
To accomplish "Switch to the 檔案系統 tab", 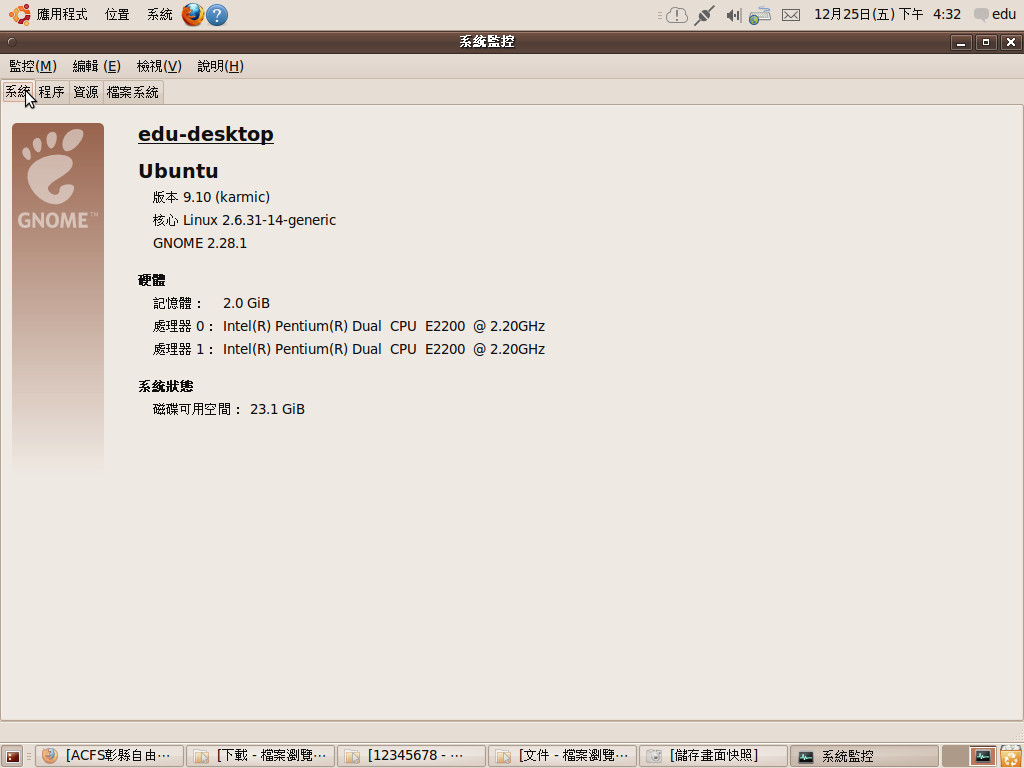I will (x=133, y=92).
